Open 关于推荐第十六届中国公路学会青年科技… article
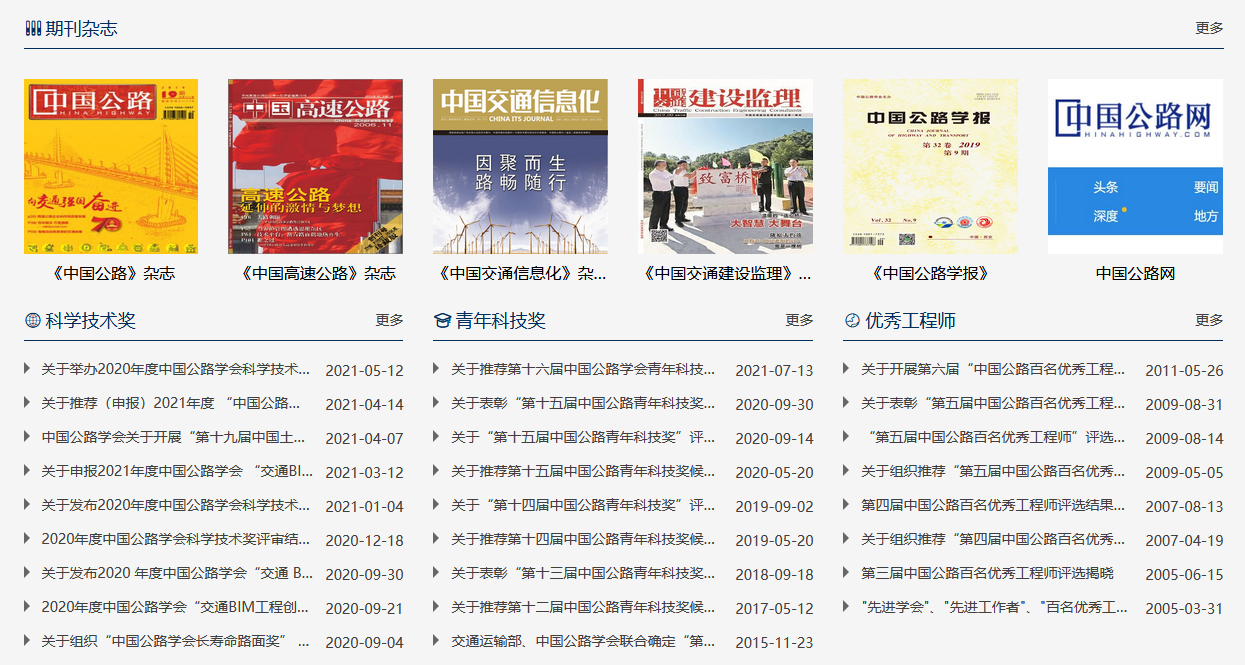Screen dimensions: 1245x665 (x=583, y=369)
